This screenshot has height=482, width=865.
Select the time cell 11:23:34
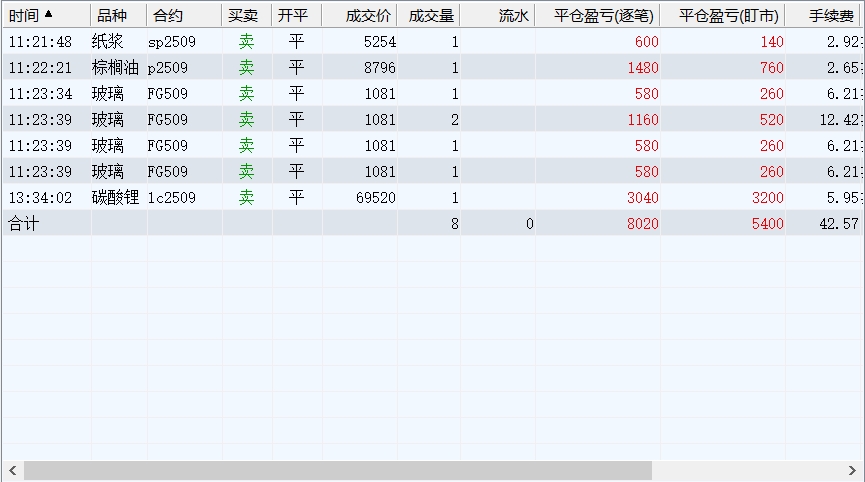point(40,94)
